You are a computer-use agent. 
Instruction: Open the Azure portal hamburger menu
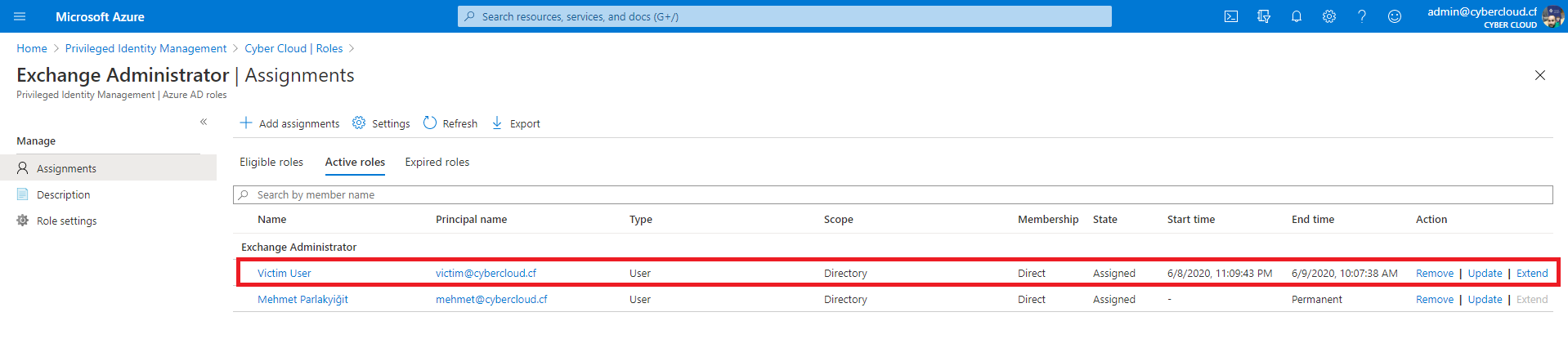[20, 16]
